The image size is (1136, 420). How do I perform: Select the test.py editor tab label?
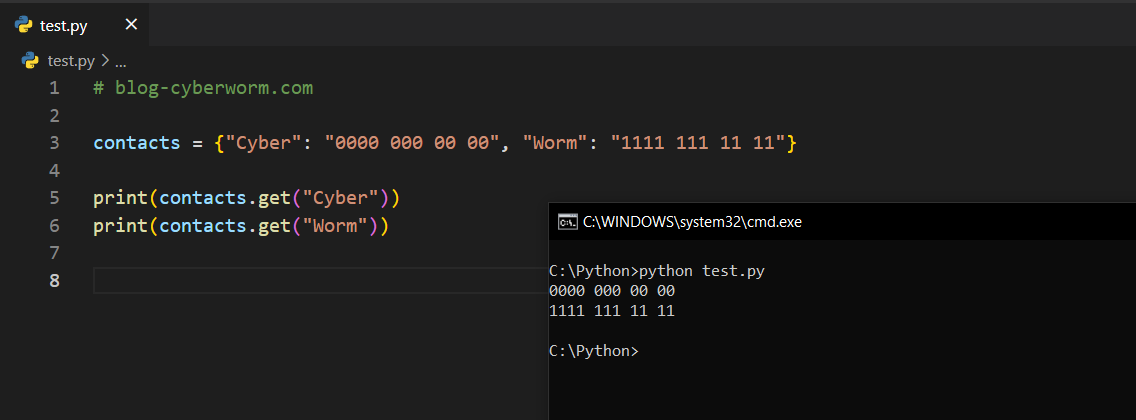pyautogui.click(x=64, y=25)
